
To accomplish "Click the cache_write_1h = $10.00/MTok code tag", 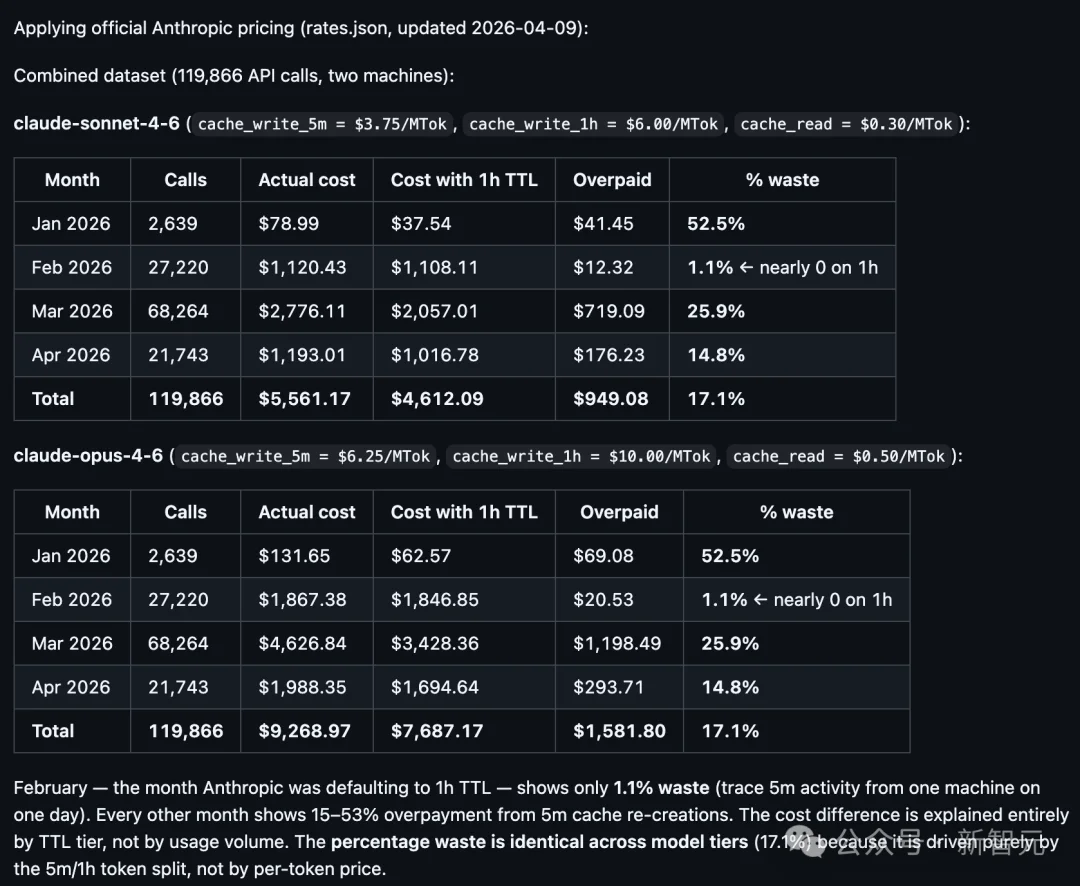I will 581,456.
